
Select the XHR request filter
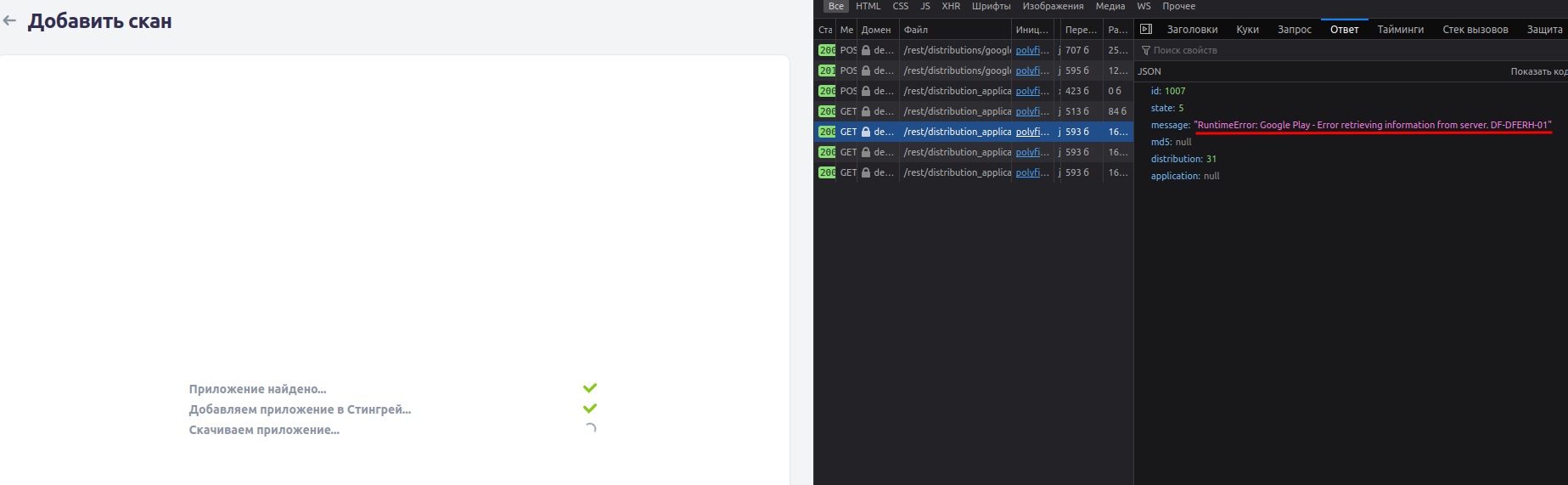[951, 6]
